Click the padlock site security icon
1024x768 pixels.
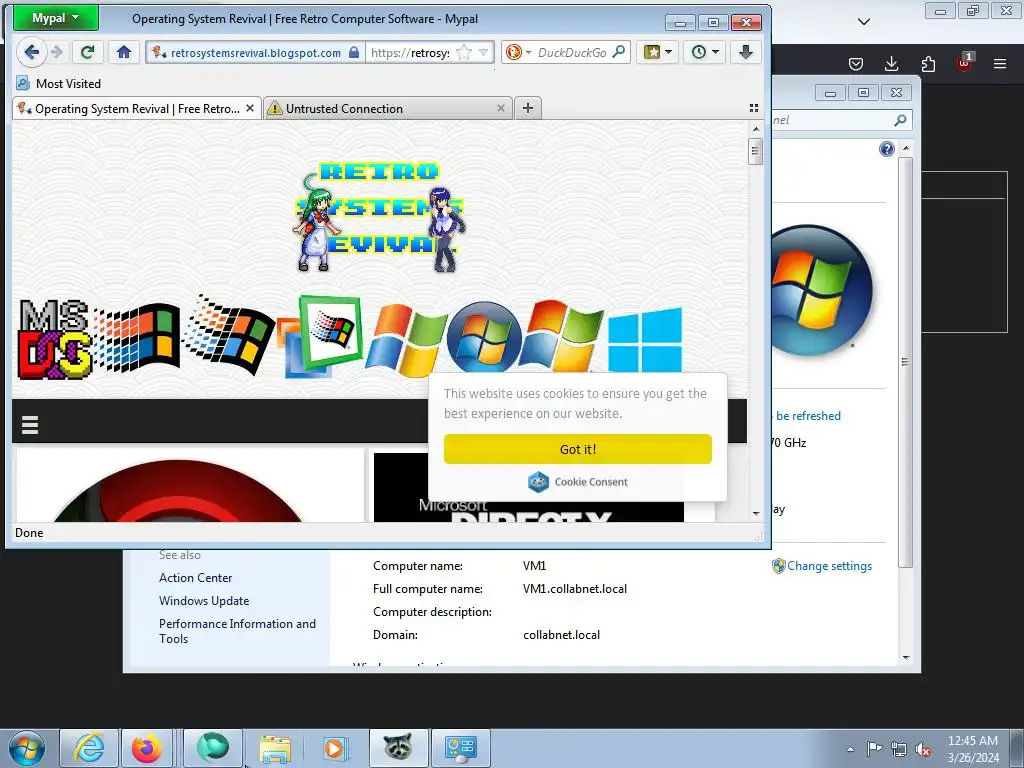point(353,52)
